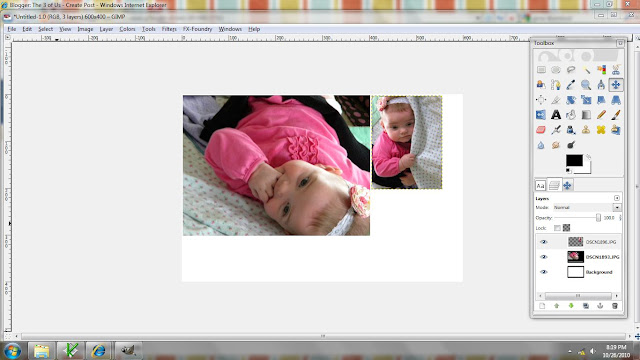
Task: Open the File menu
Action: click(x=12, y=29)
